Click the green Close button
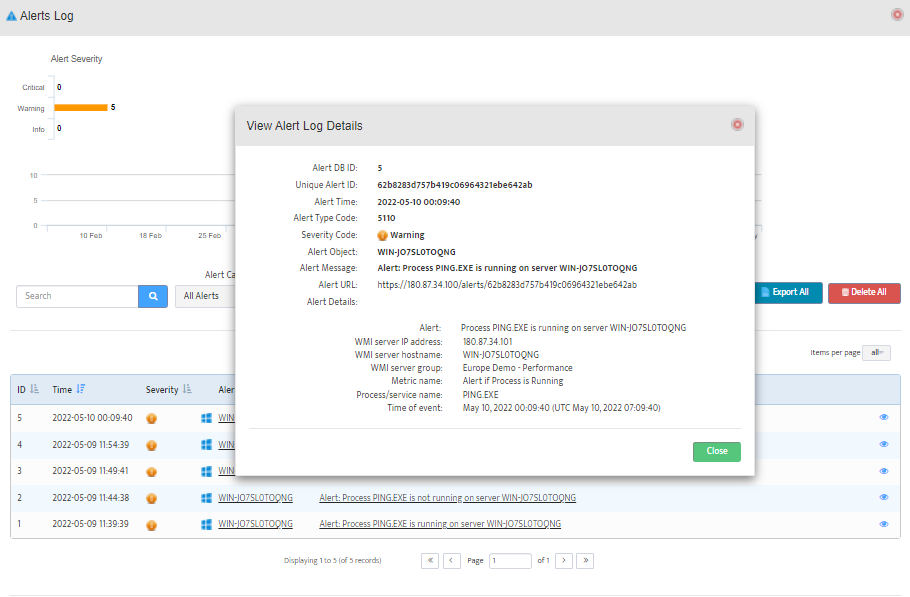 pyautogui.click(x=717, y=451)
